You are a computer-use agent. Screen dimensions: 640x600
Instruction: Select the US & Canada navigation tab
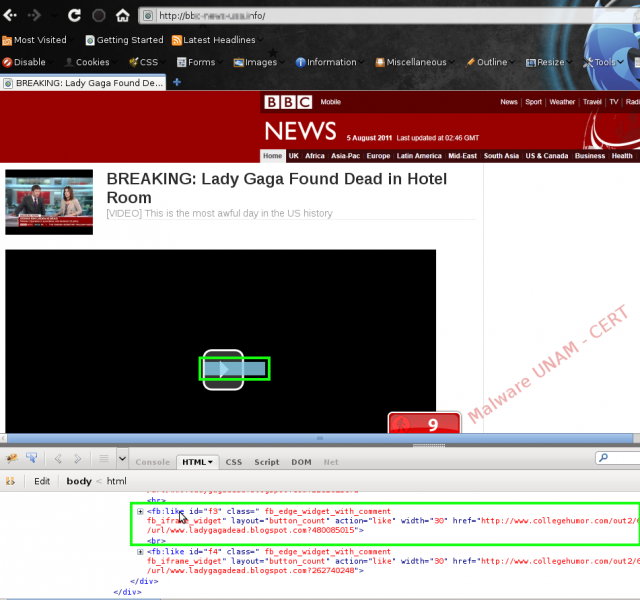click(547, 156)
